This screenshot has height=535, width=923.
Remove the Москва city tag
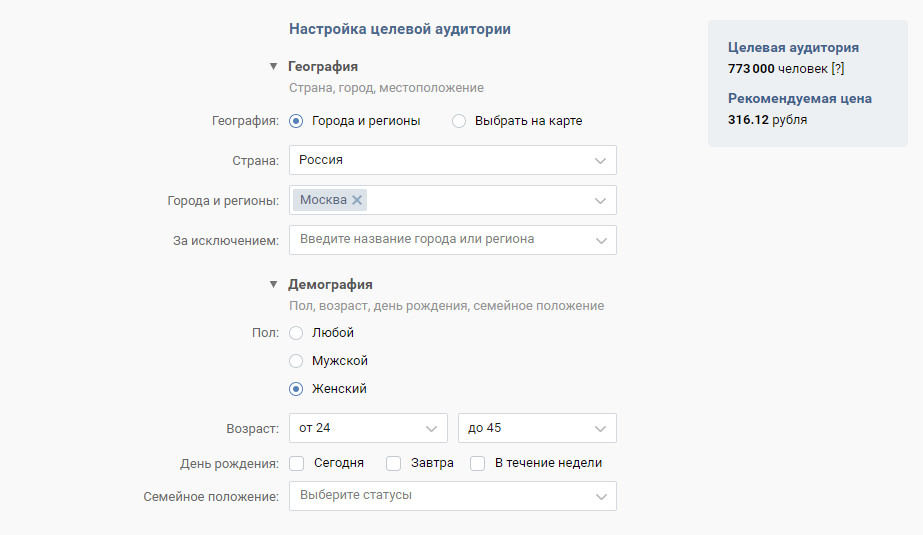point(357,200)
